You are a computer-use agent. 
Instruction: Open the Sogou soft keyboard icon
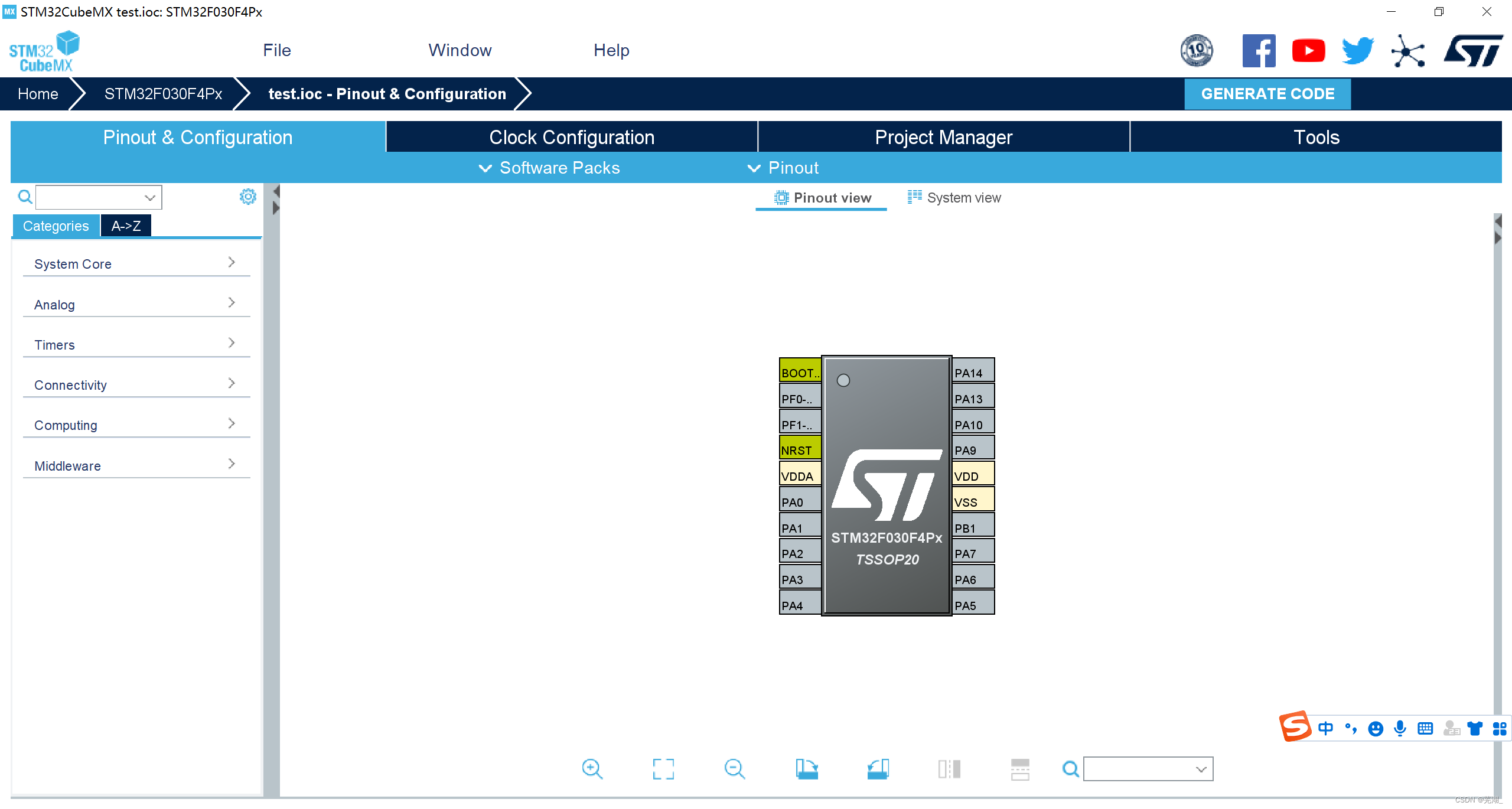(1425, 729)
